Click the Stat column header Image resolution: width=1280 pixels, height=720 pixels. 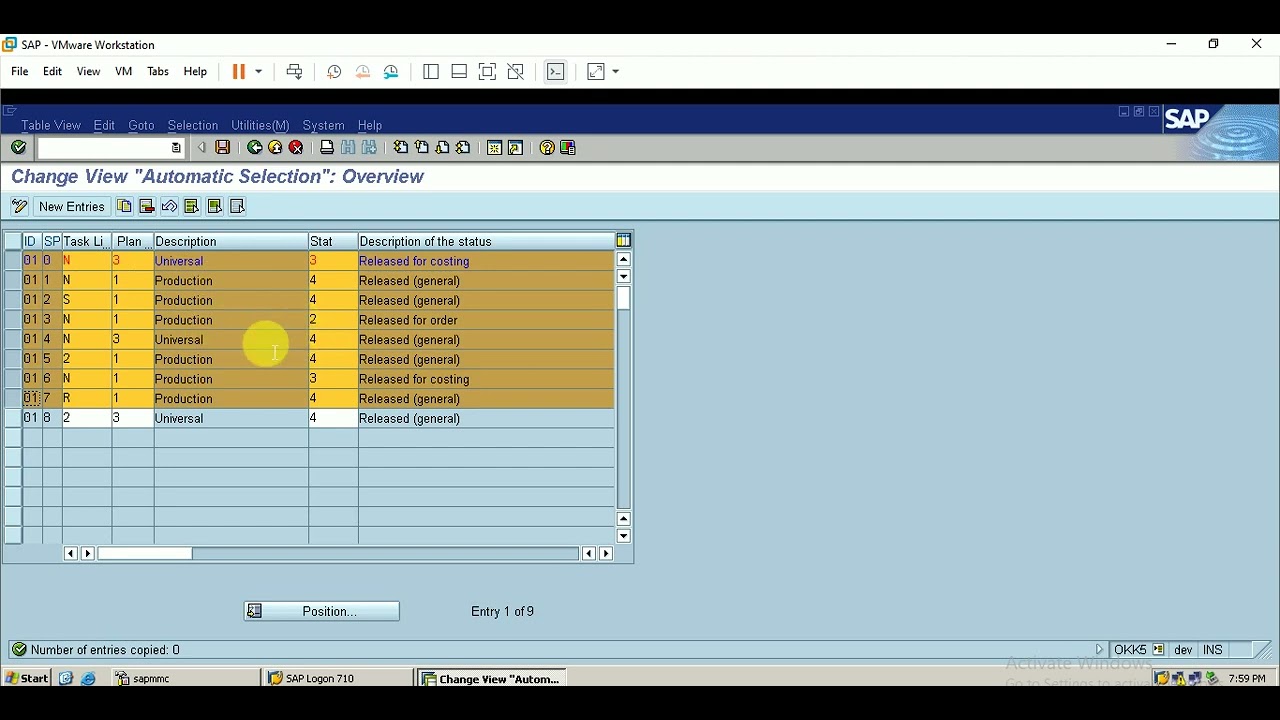(333, 241)
